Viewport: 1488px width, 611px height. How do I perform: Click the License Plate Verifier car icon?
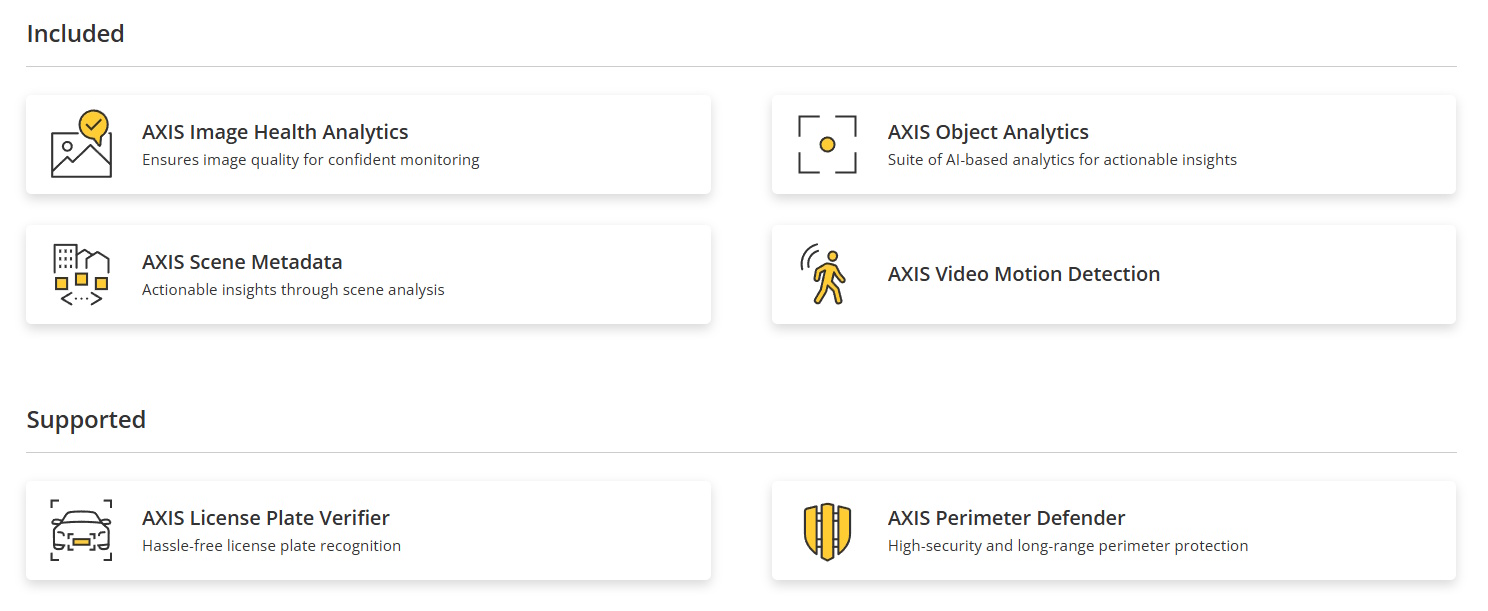[81, 530]
